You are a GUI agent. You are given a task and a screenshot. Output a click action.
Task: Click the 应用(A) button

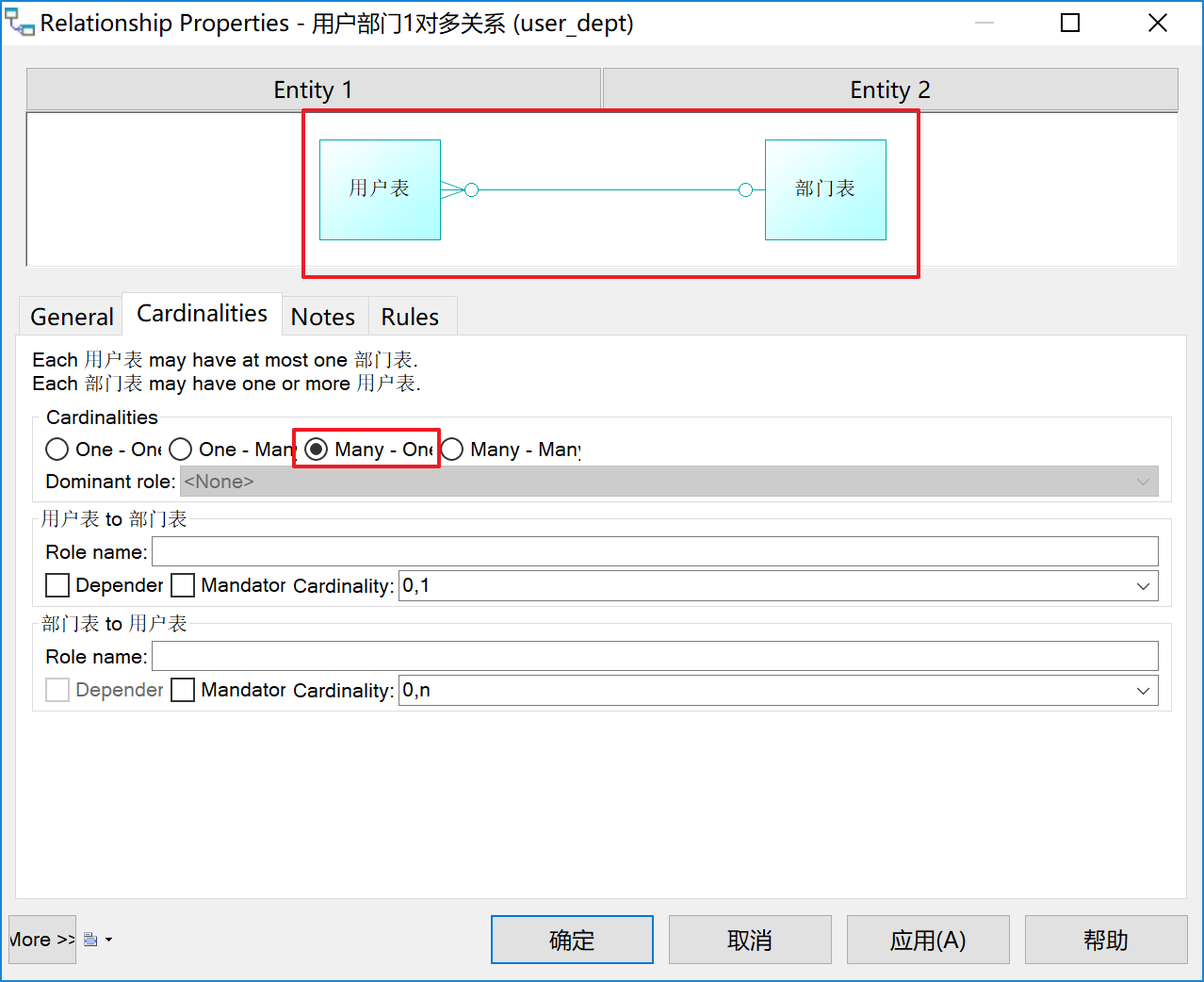tap(928, 940)
